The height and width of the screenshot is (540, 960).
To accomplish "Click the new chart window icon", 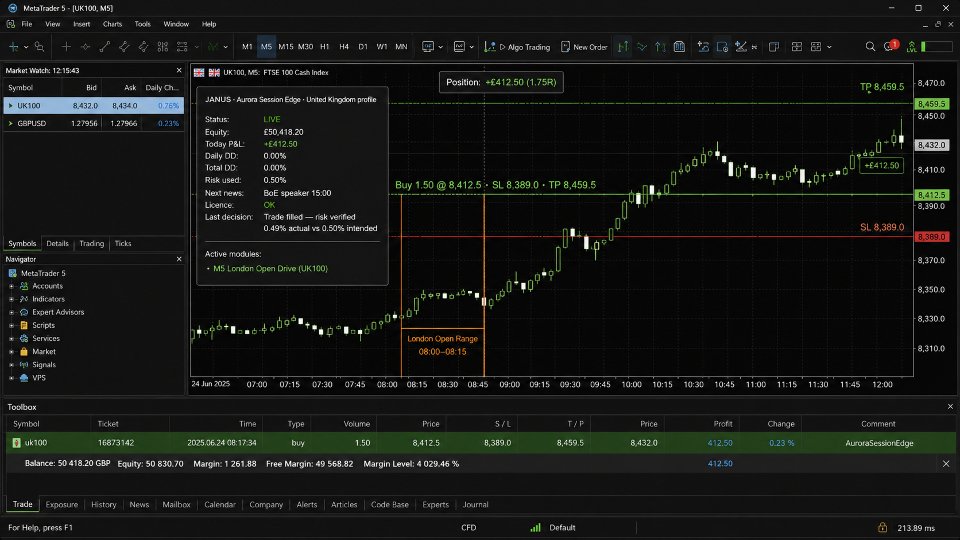I will (774, 47).
